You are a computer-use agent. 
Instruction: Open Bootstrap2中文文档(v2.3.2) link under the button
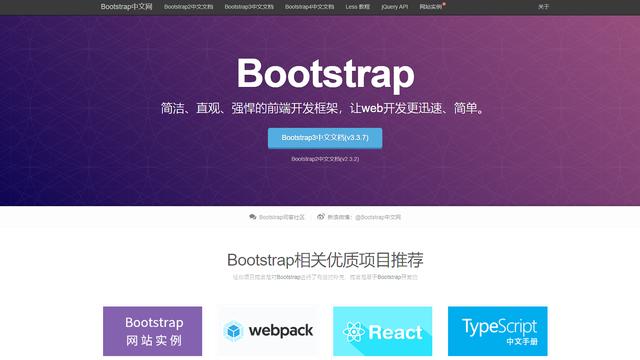click(325, 159)
